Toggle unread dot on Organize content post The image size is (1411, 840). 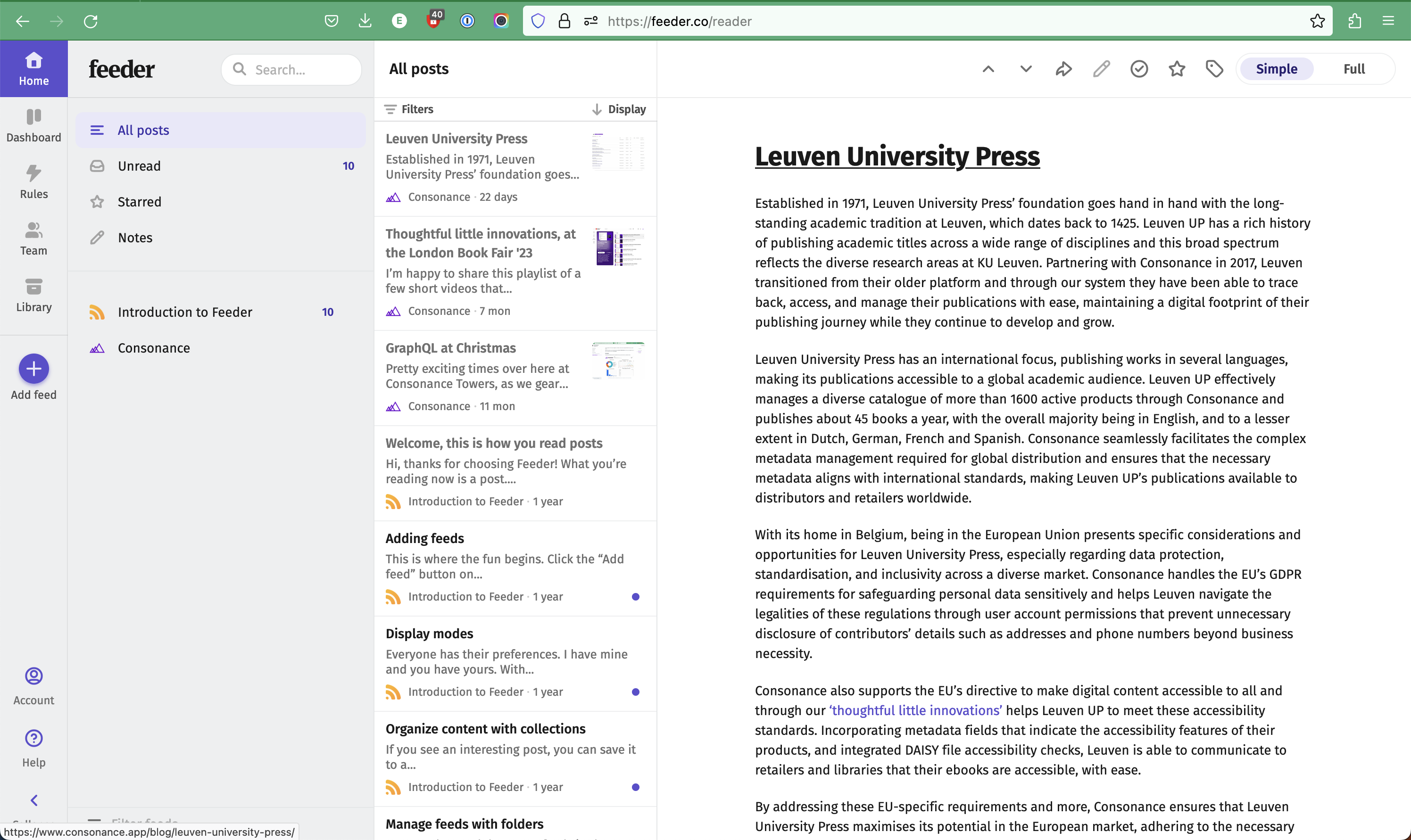pos(635,787)
